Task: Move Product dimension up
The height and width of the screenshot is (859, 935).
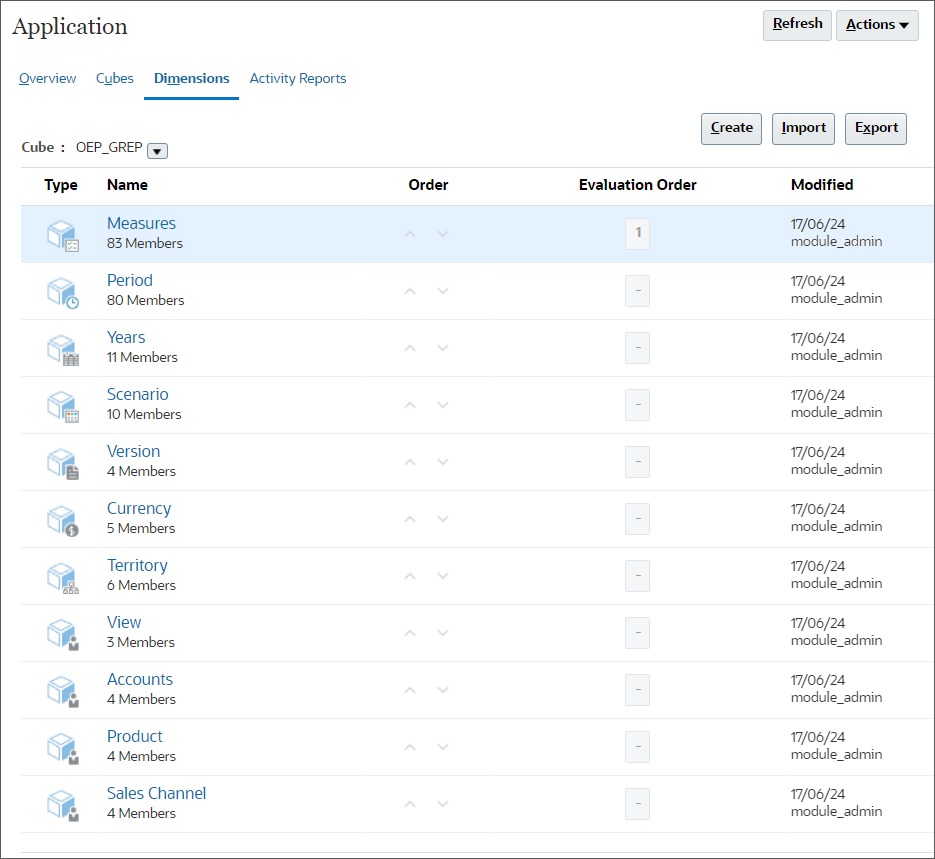Action: click(x=410, y=747)
